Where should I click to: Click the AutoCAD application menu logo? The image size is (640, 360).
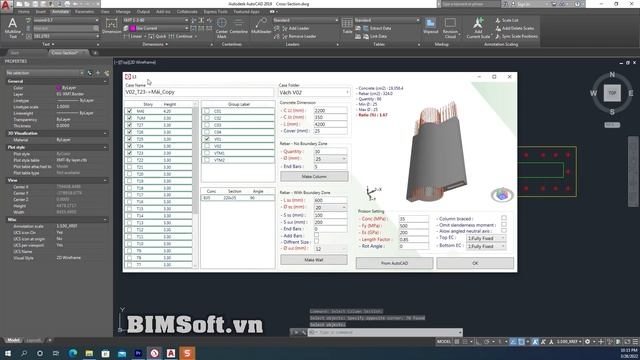pyautogui.click(x=6, y=6)
